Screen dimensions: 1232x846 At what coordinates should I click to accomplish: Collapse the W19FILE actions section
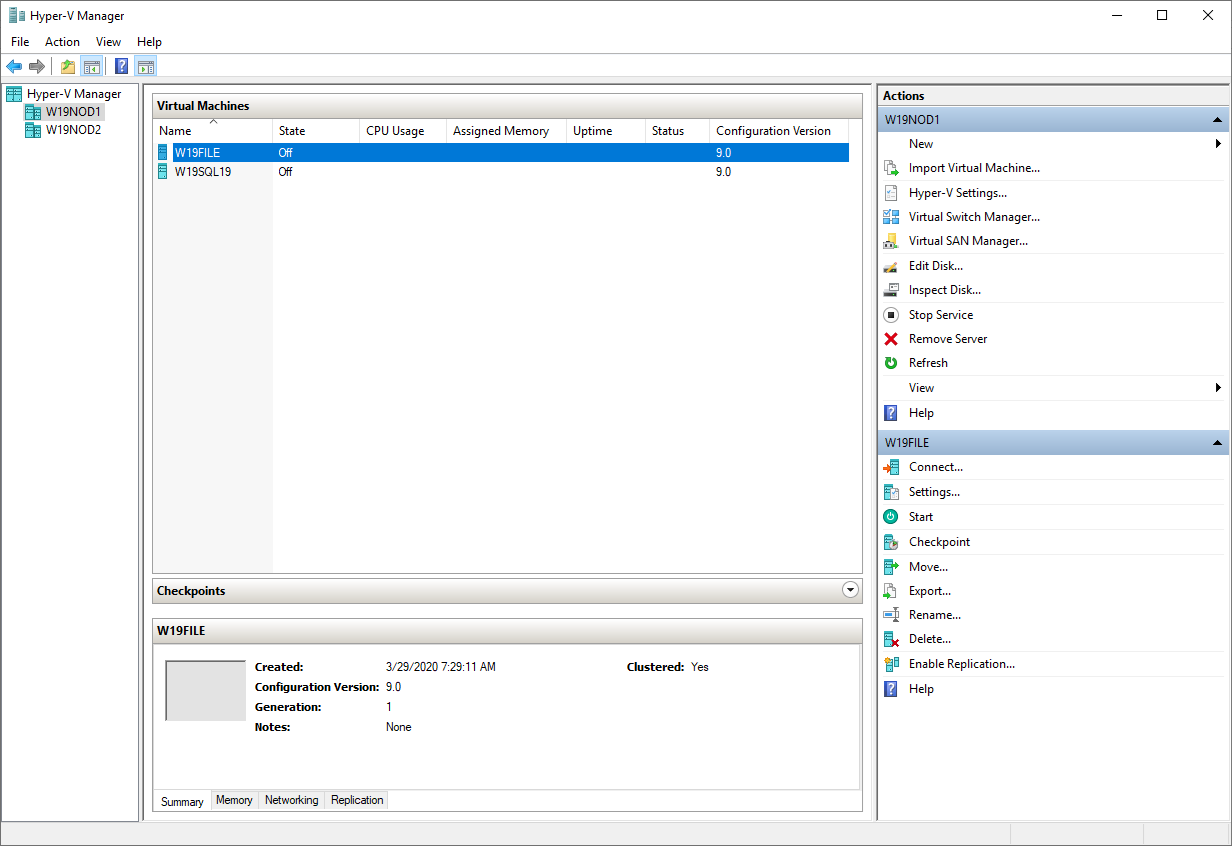click(1217, 442)
